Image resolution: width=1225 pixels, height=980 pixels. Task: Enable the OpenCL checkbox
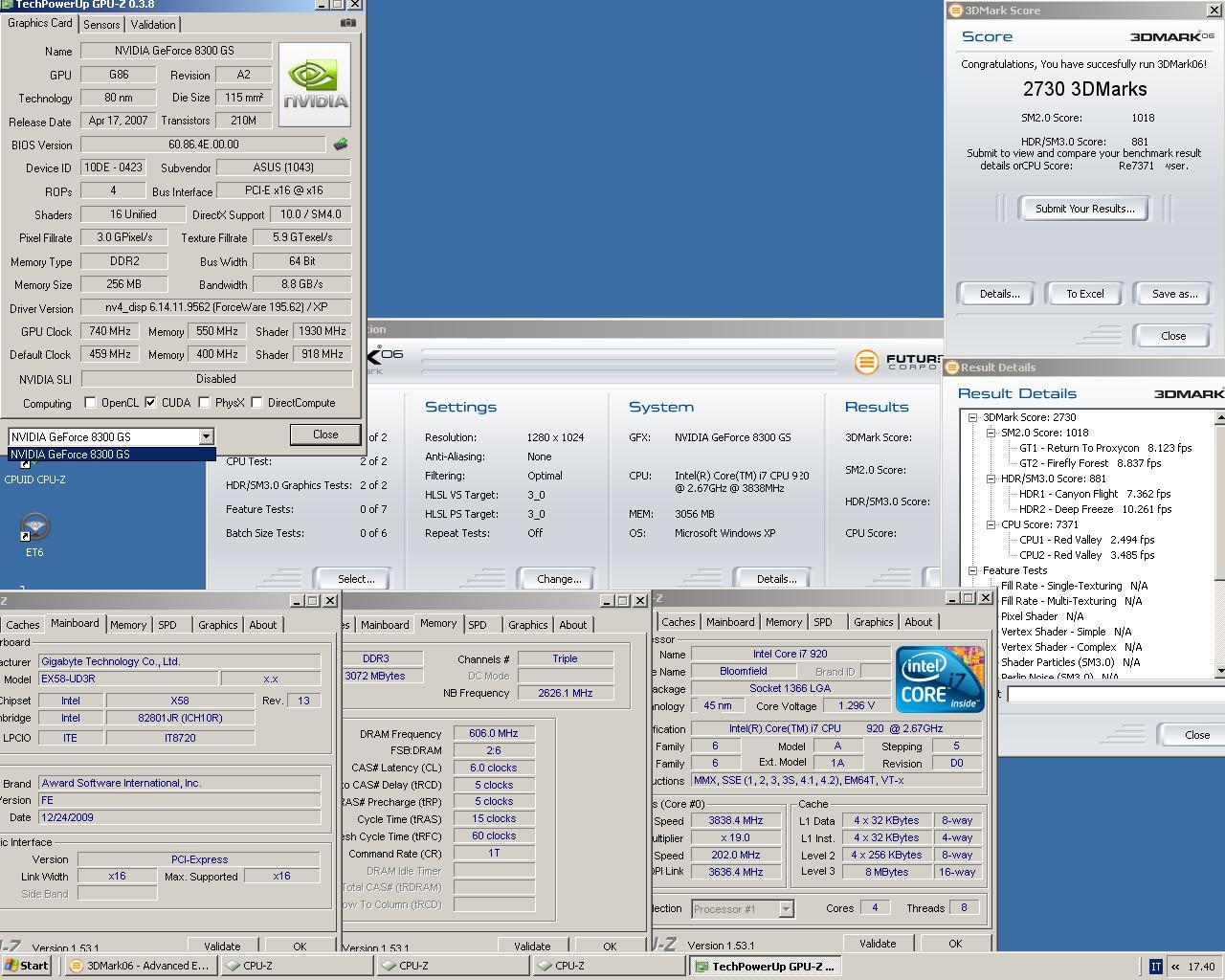[x=90, y=403]
